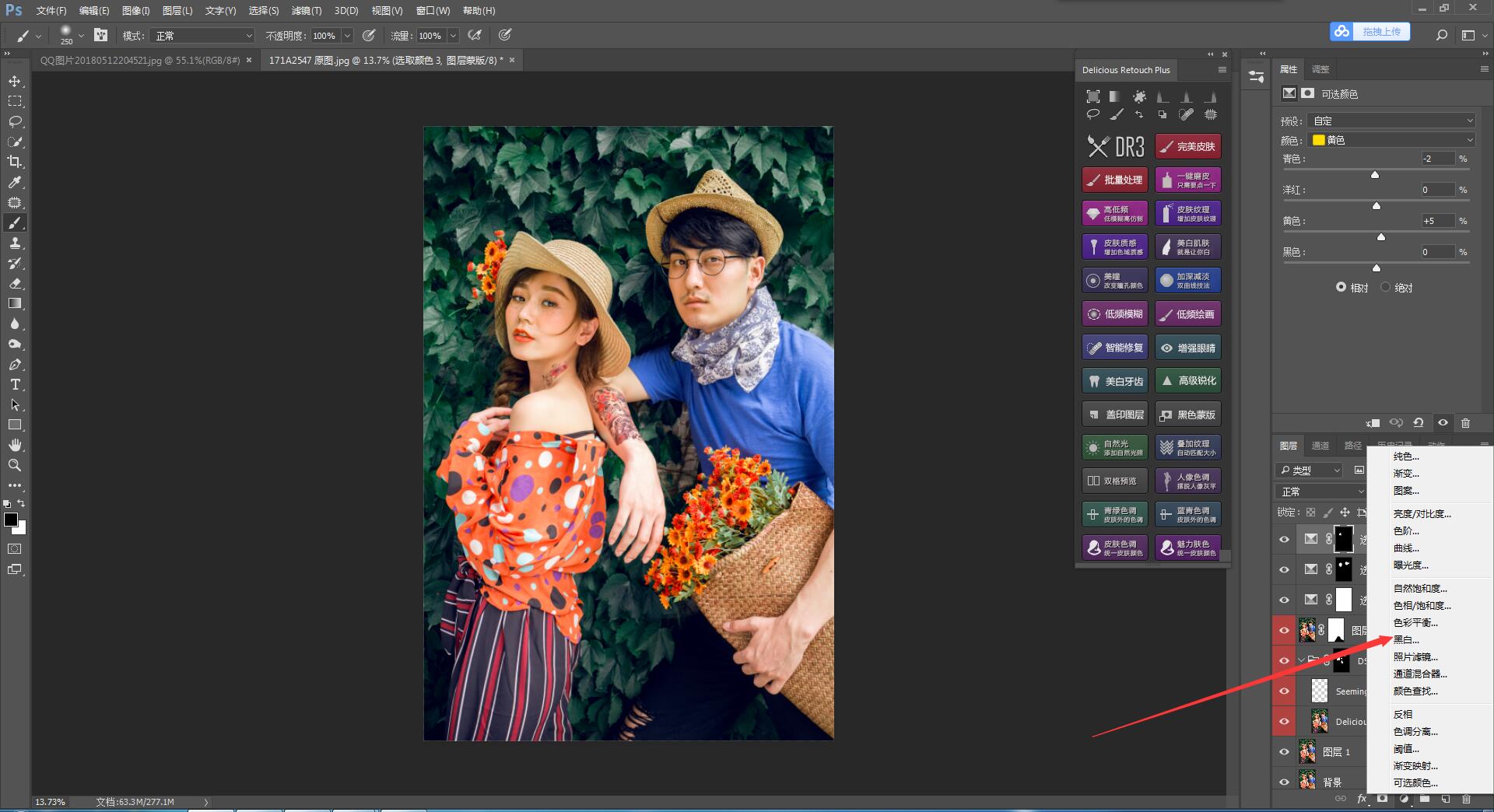Select the Eyedropper tool
The height and width of the screenshot is (812, 1494).
click(15, 182)
